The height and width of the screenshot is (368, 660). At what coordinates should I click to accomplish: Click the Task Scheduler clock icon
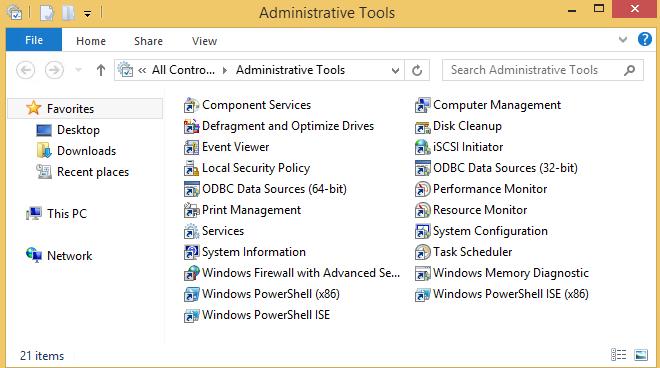coord(422,252)
